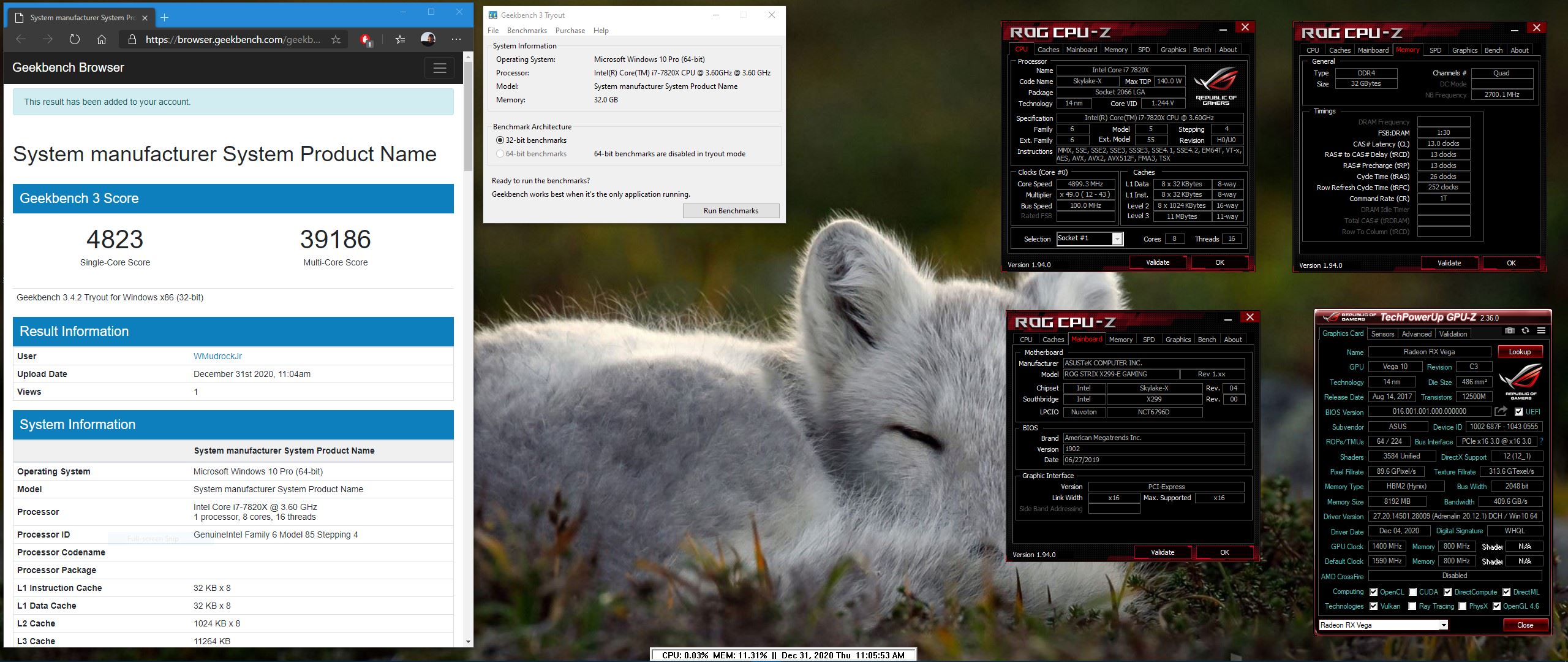Screen dimensions: 1568x662
Task: Click Run Benchmarks button
Action: pyautogui.click(x=731, y=211)
